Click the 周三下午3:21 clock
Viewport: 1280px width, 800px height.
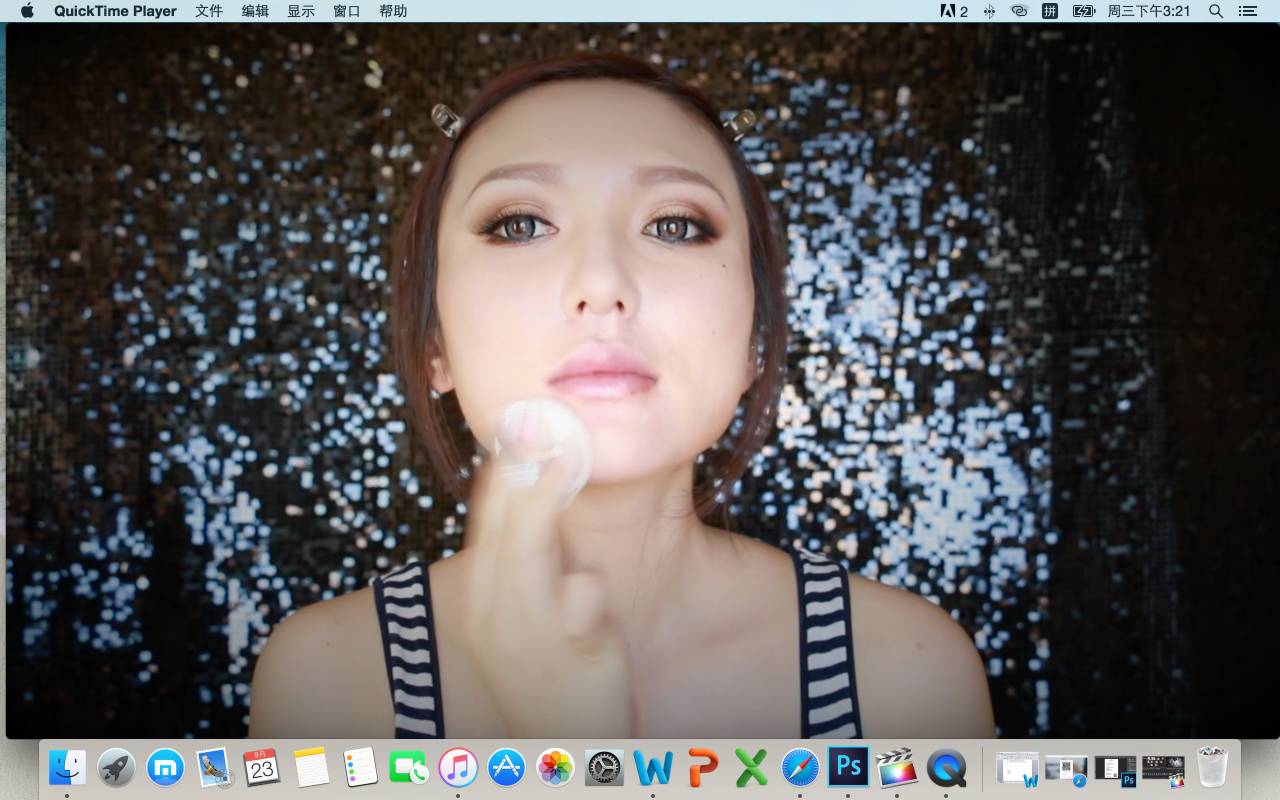click(x=1149, y=11)
